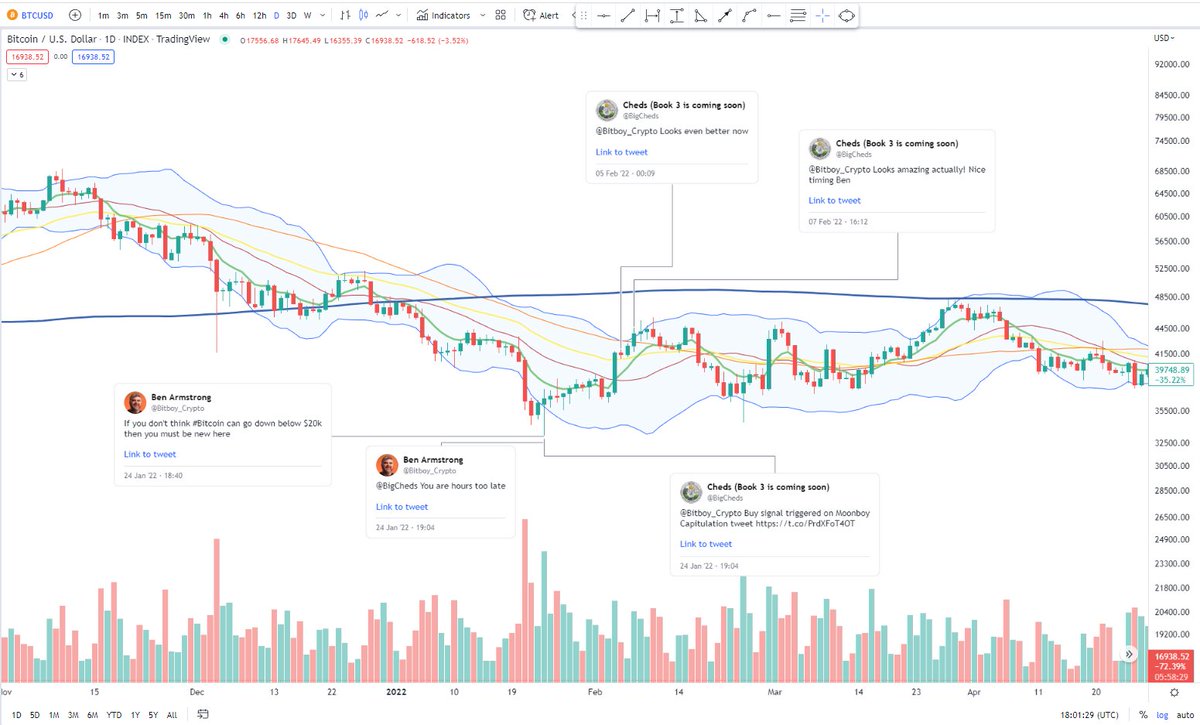This screenshot has width=1200, height=725.
Task: Select the W weekly timeframe
Action: coord(307,16)
